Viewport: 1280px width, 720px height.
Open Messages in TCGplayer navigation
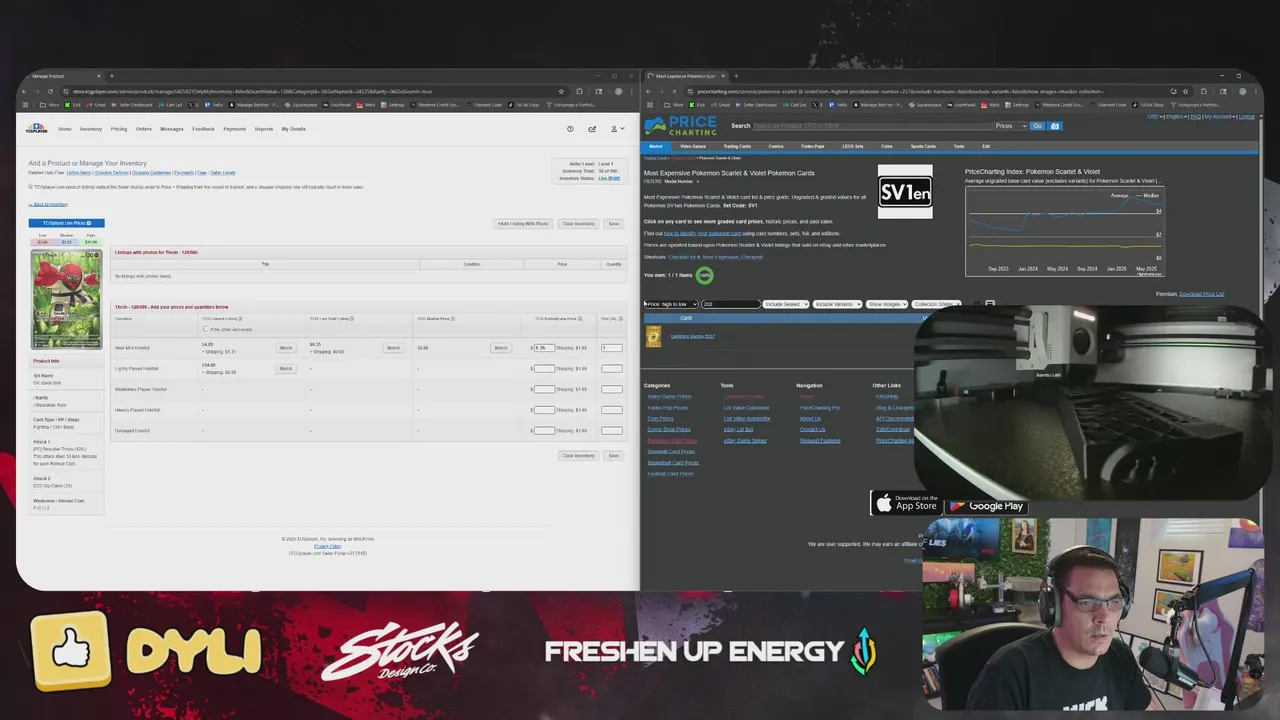click(172, 129)
